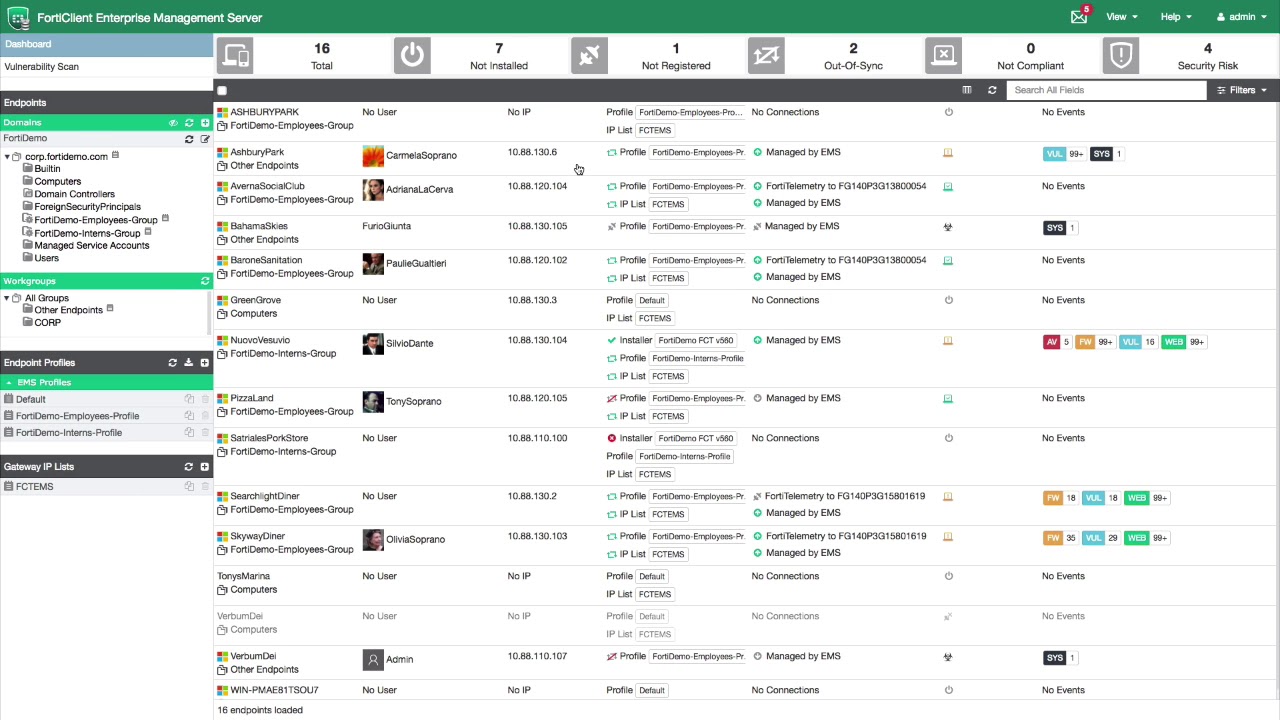Open the column chooser icon
Viewport: 1280px width, 720px height.
coord(966,90)
